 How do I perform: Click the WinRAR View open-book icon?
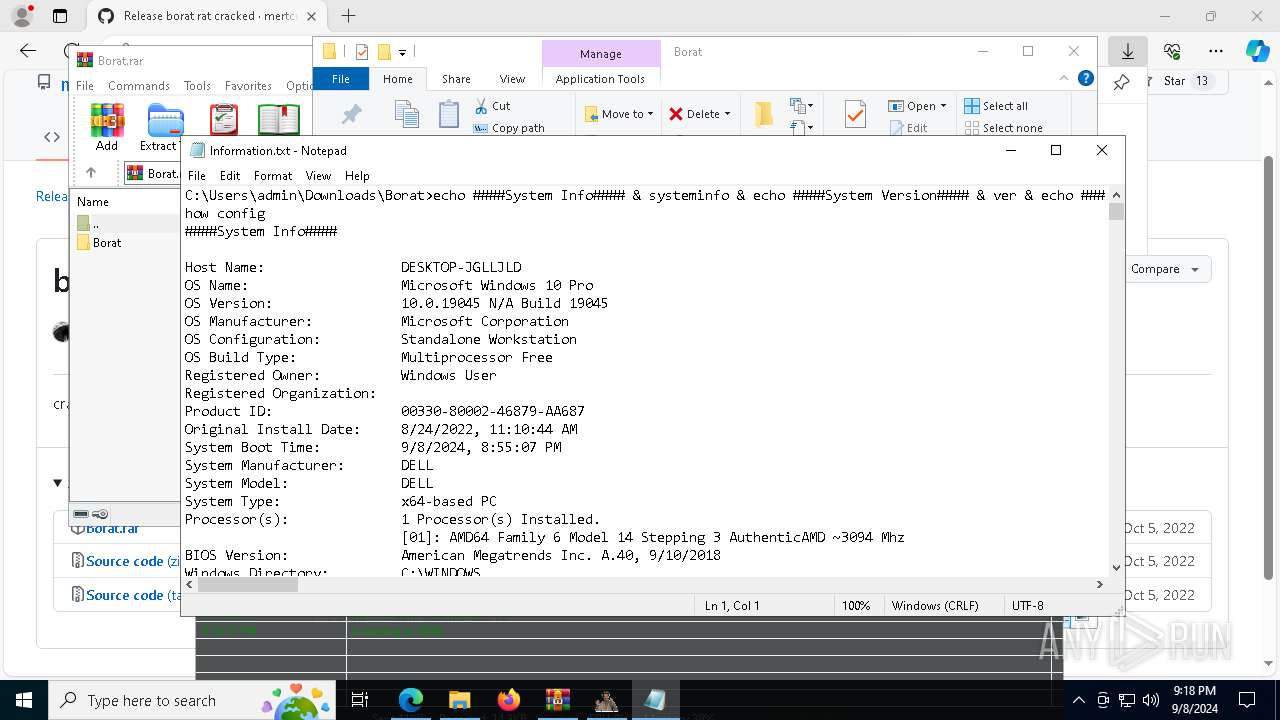[x=278, y=120]
